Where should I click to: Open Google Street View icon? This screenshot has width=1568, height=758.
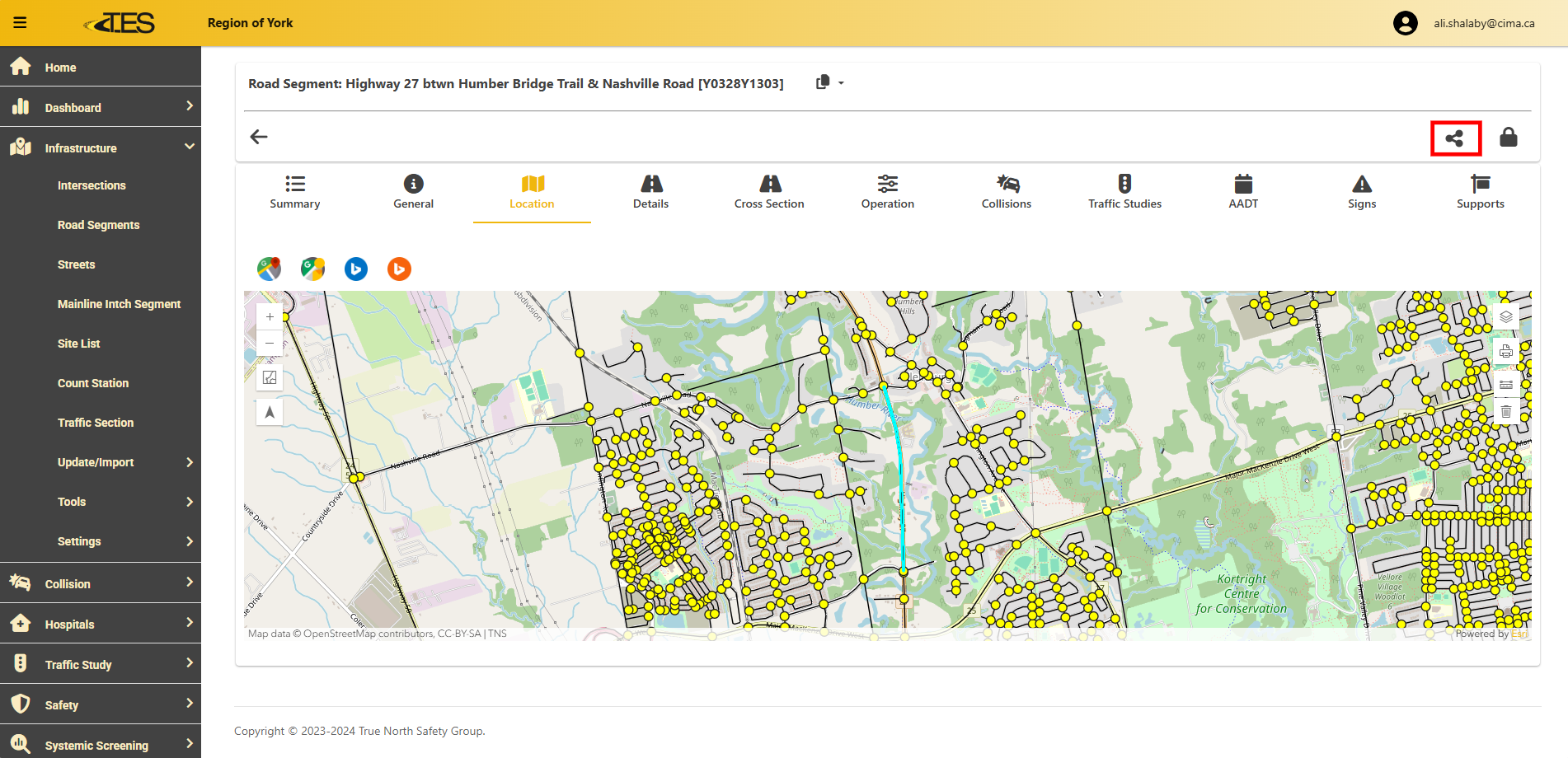312,269
